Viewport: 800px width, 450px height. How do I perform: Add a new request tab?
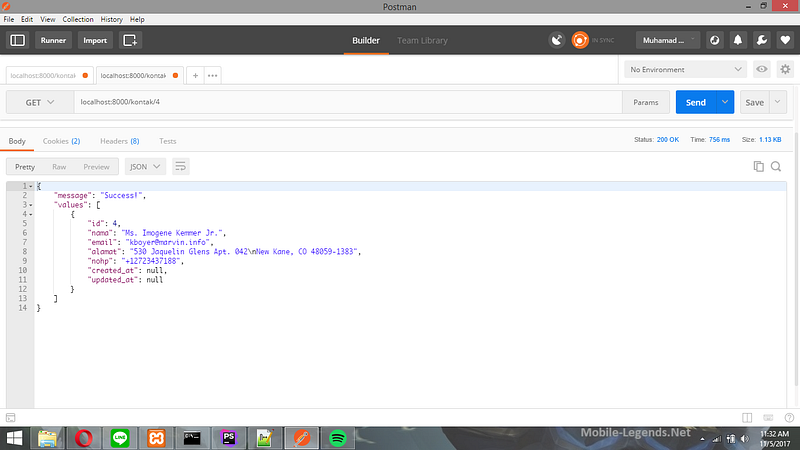tap(195, 76)
